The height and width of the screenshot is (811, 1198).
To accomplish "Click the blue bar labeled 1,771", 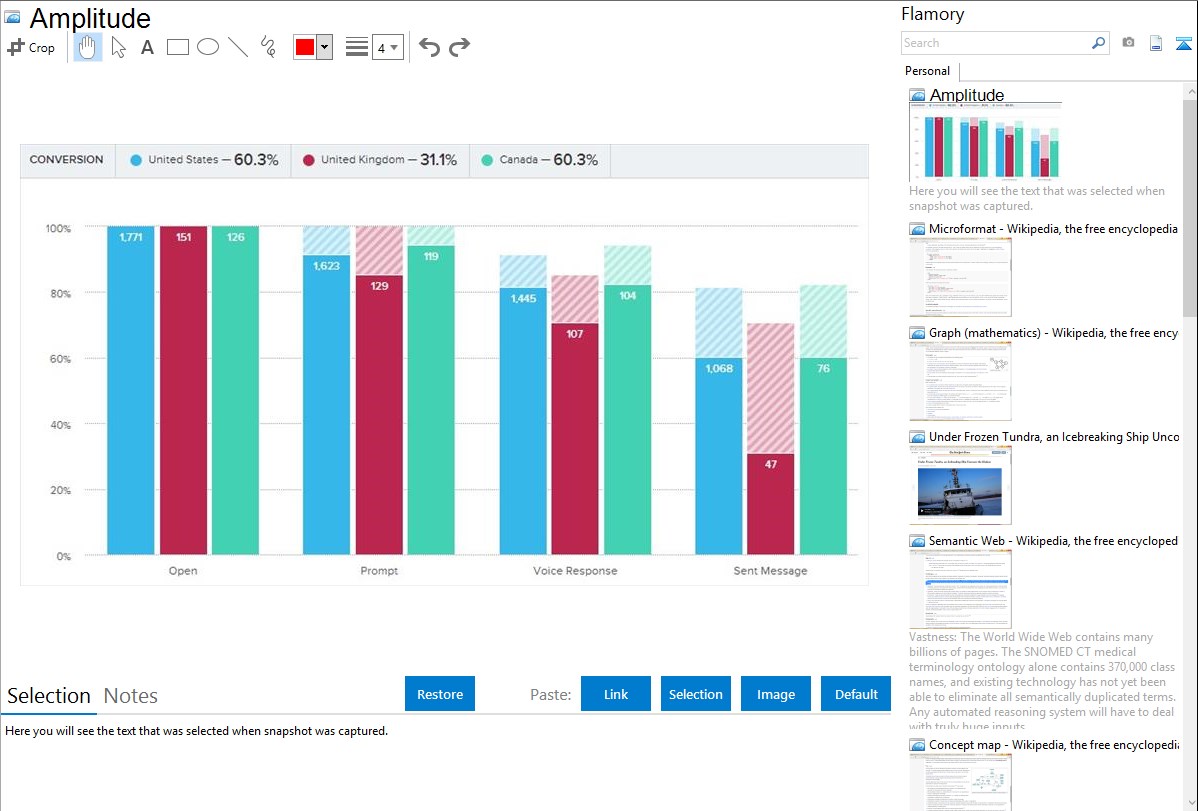I will [131, 390].
